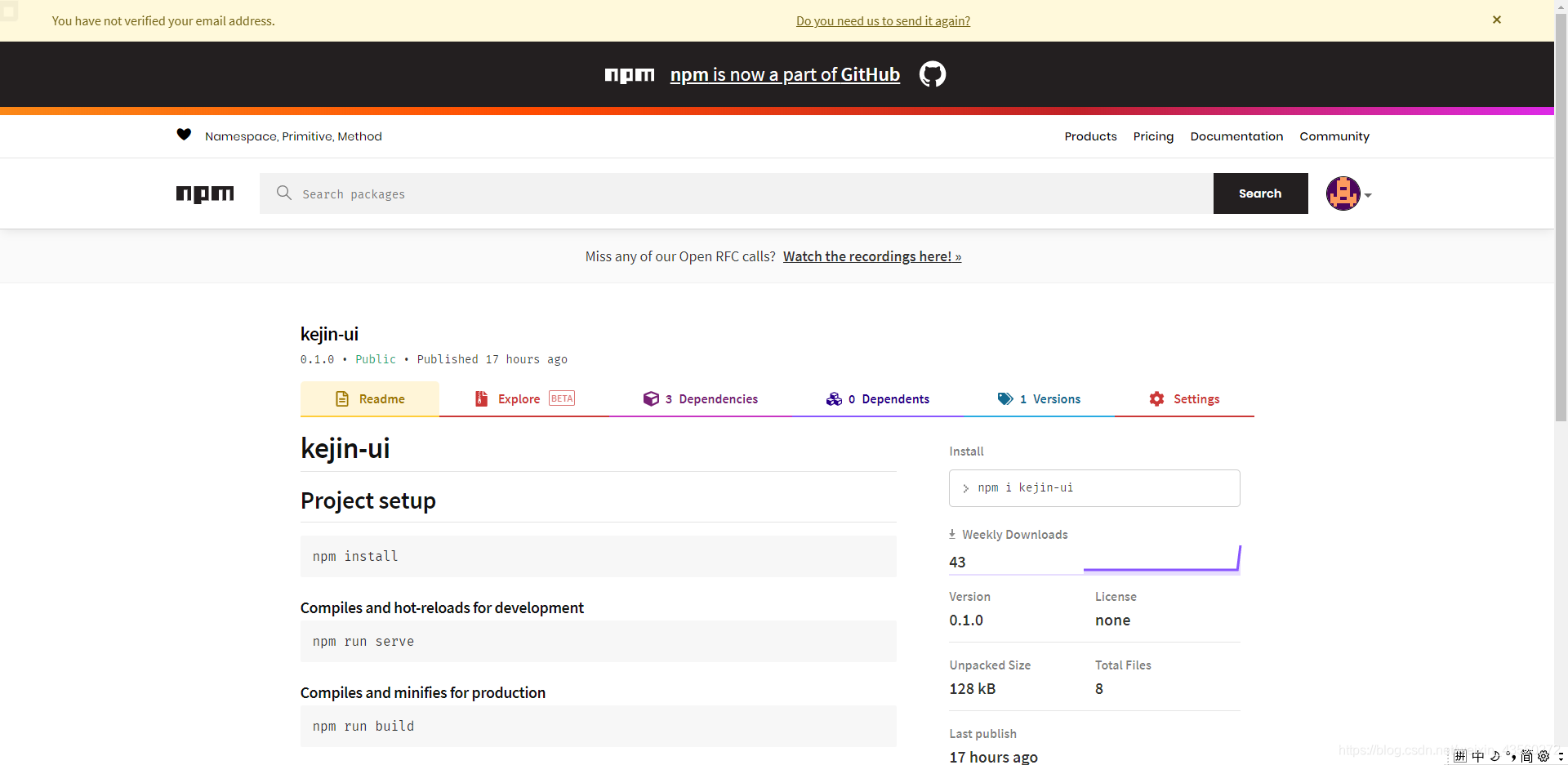Click the Versions tag icon
The height and width of the screenshot is (765, 1568).
1005,398
